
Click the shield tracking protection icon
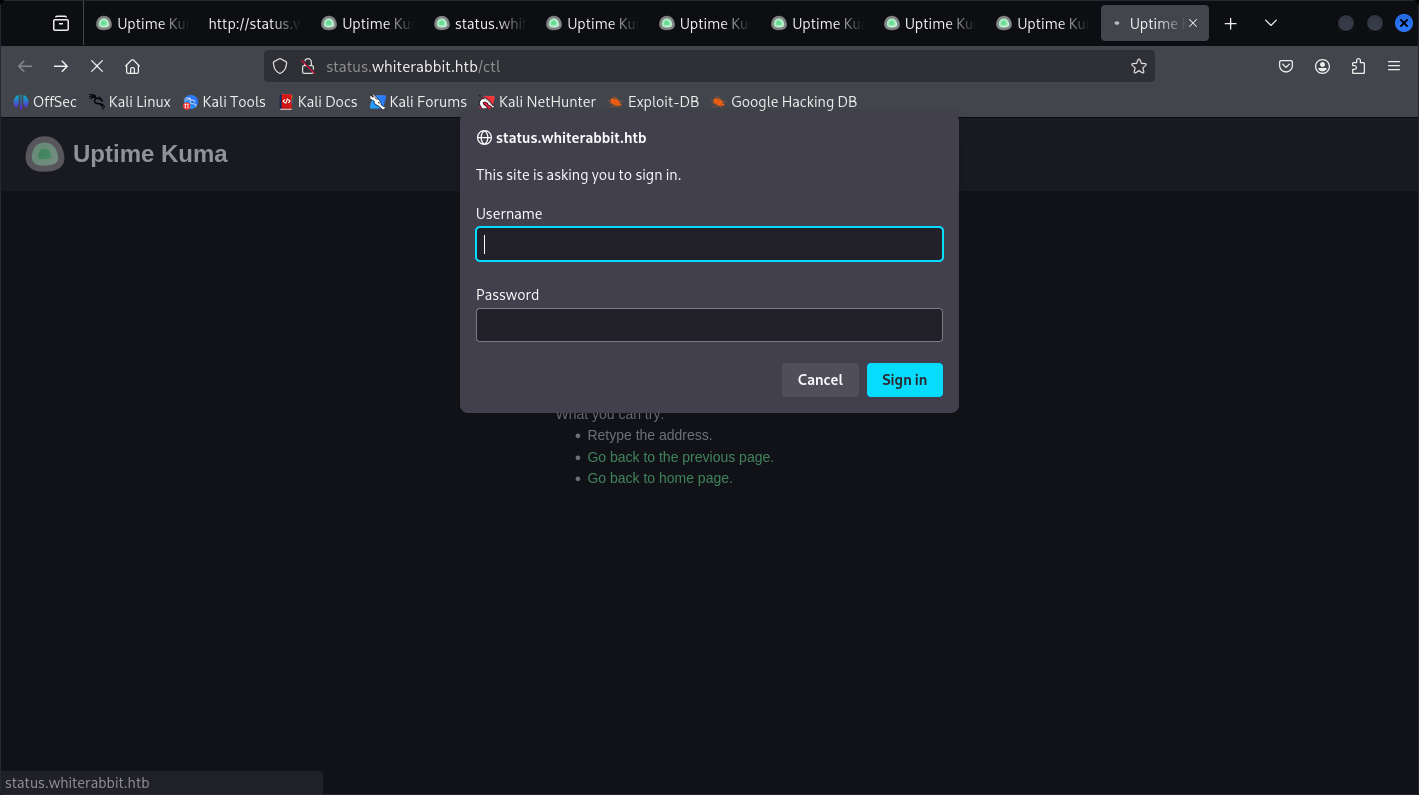tap(281, 66)
